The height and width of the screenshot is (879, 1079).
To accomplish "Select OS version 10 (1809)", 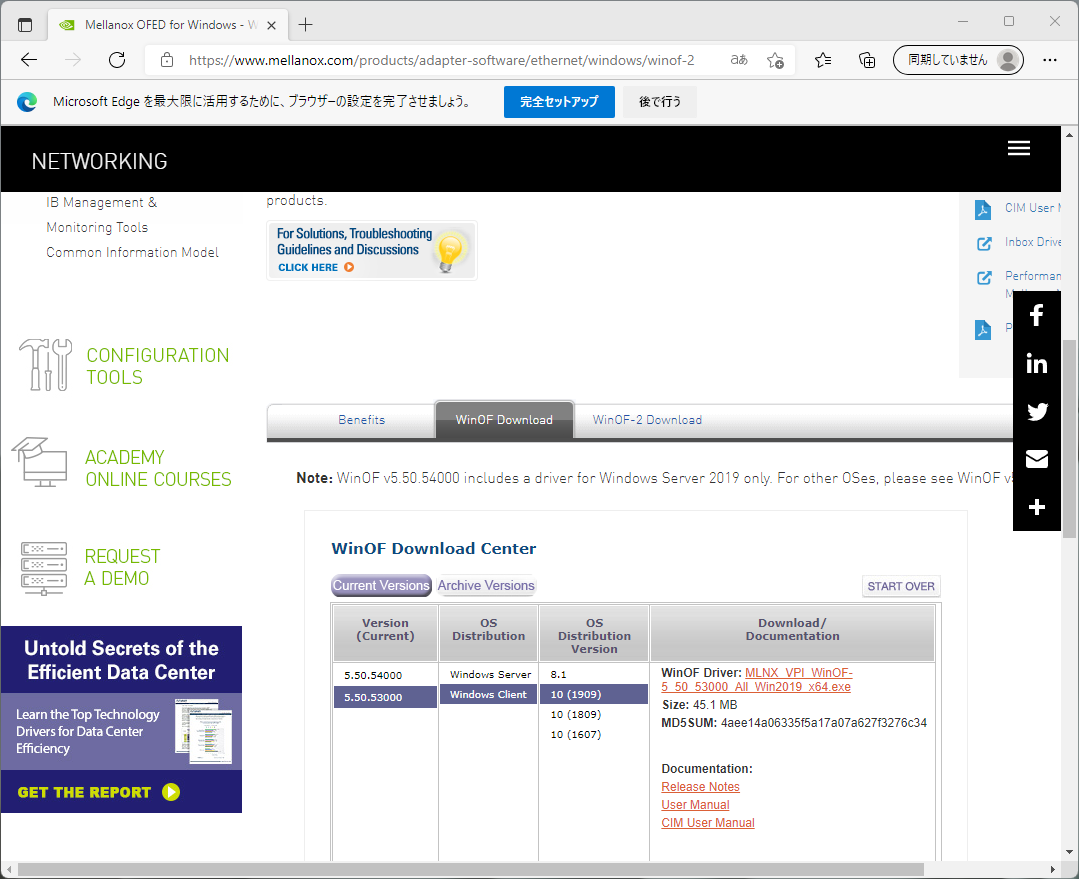I will click(x=593, y=714).
